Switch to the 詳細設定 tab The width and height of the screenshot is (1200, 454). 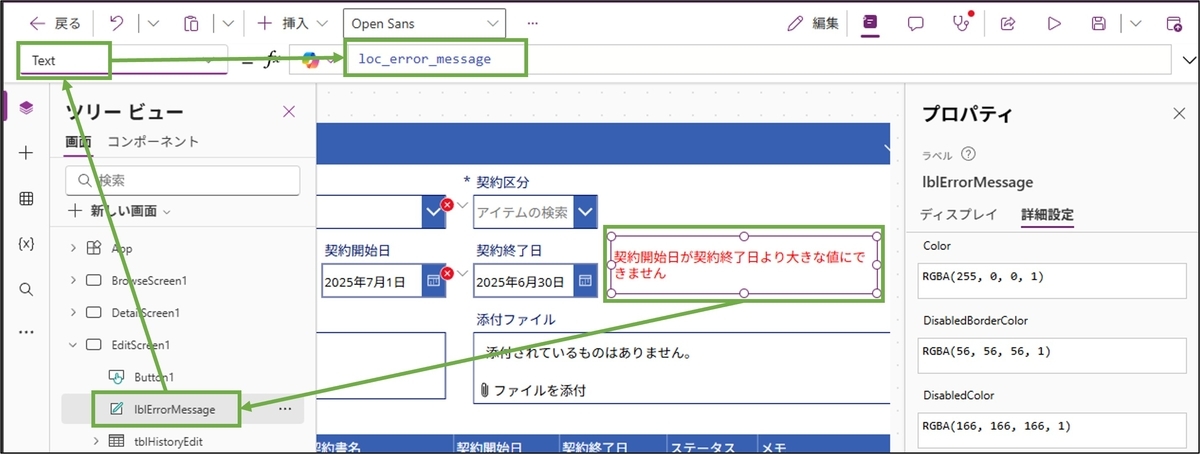1047,214
